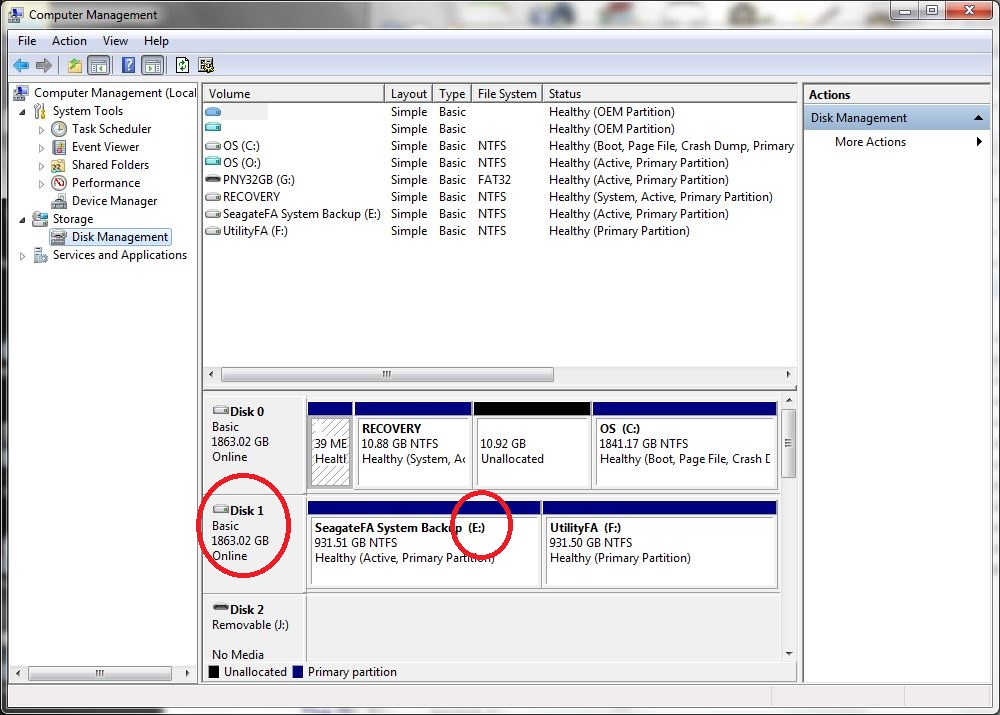The height and width of the screenshot is (715, 1000).
Task: Open the Action menu
Action: click(69, 41)
